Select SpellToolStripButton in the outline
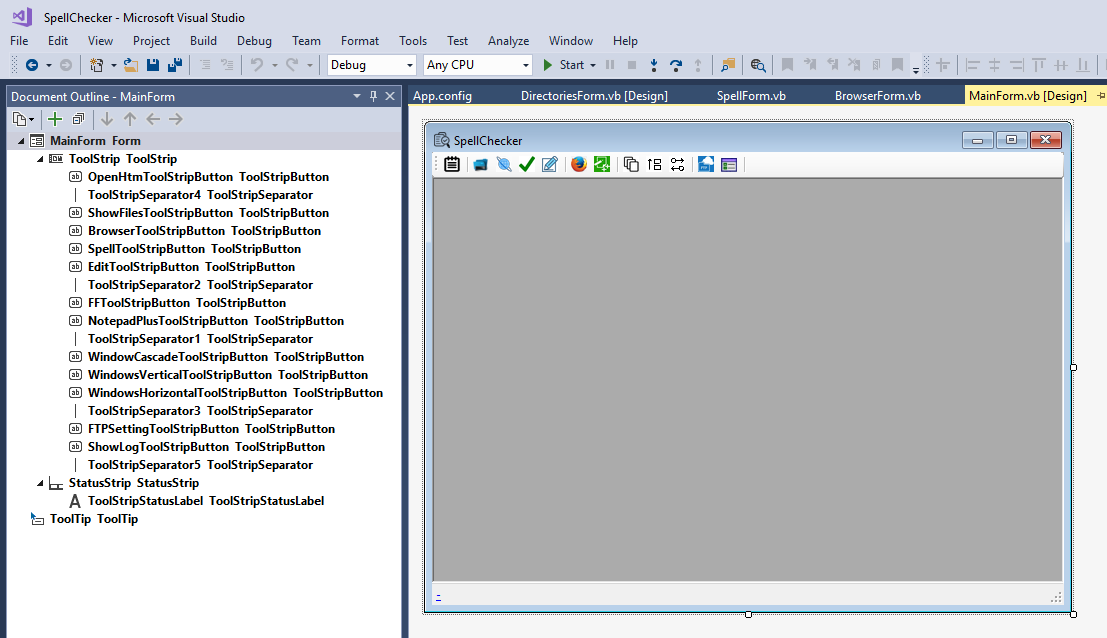Image resolution: width=1107 pixels, height=638 pixels. pos(194,248)
